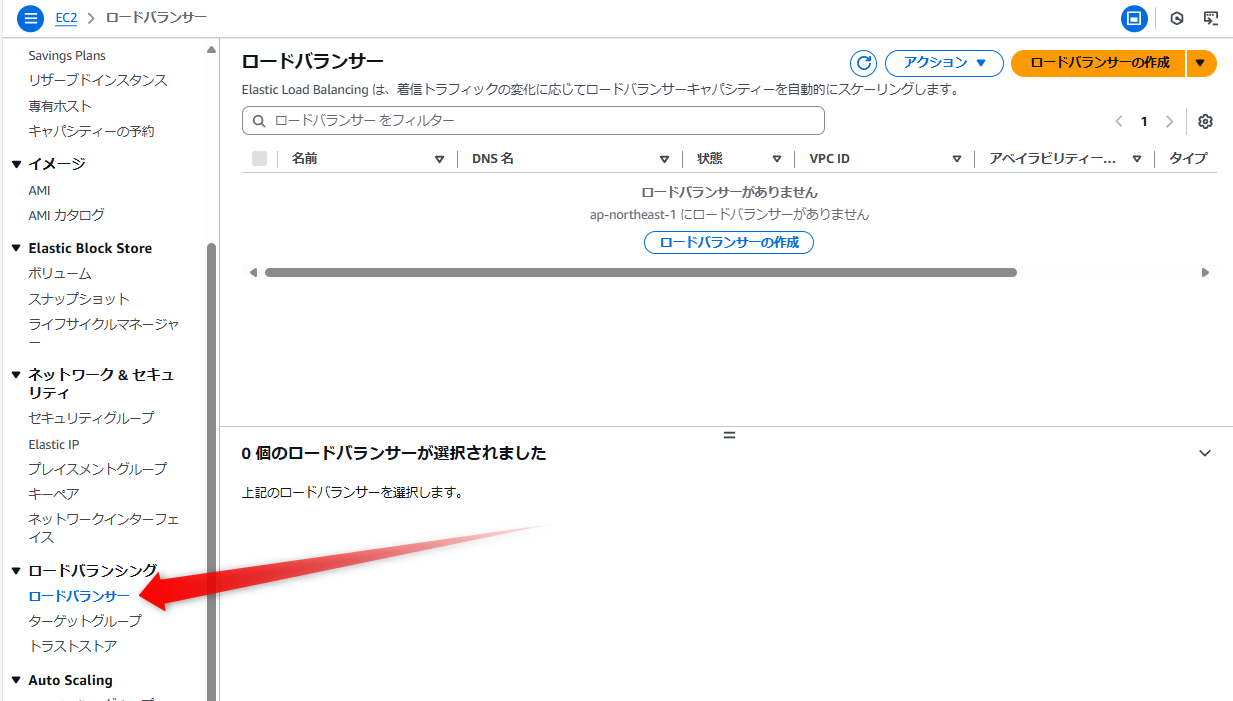Select ロードバランサー in sidebar
1233x701 pixels.
(x=79, y=596)
